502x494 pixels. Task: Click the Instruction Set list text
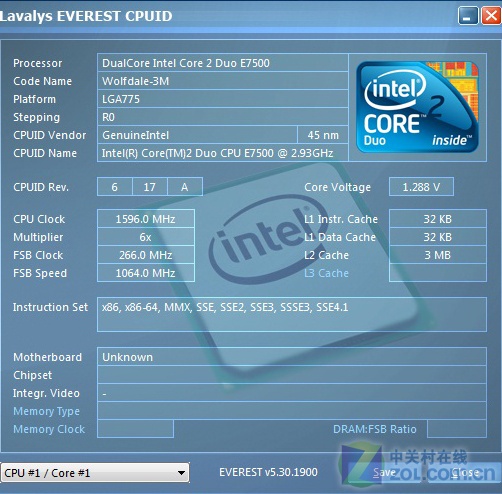pos(225,307)
